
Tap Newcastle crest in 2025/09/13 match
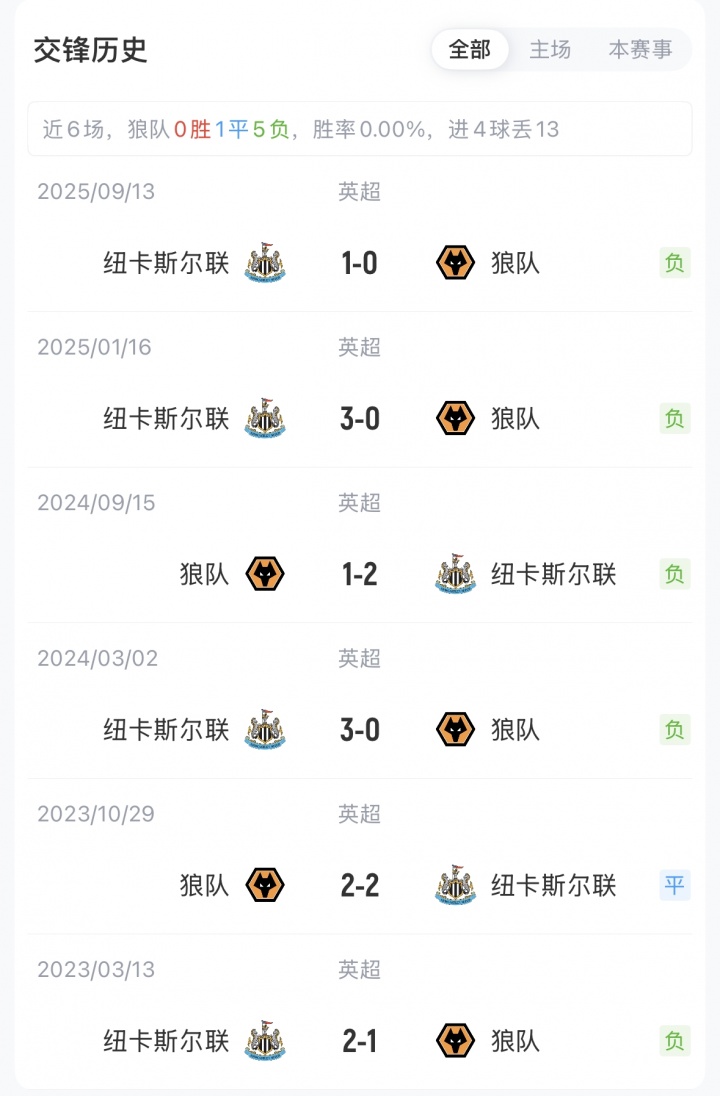[x=265, y=263]
